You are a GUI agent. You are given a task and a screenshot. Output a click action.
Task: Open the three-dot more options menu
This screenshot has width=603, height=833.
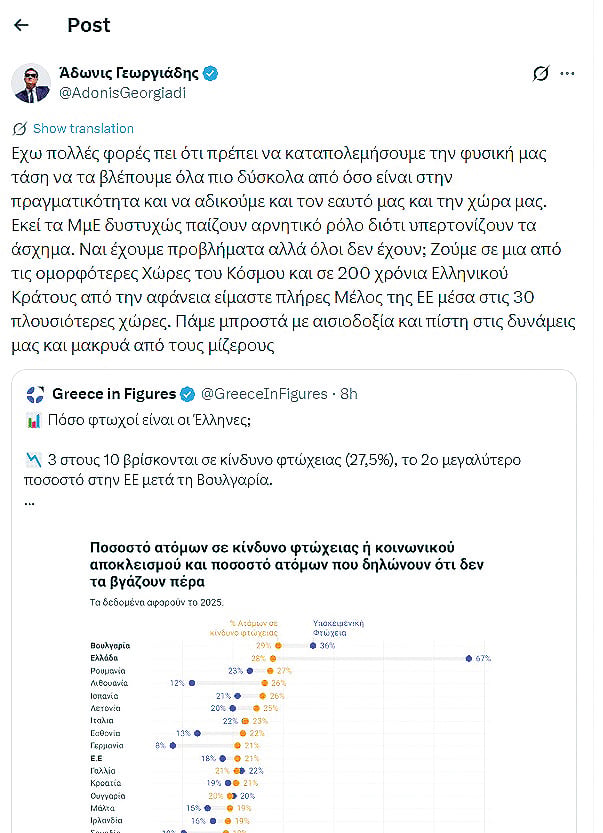(x=567, y=73)
